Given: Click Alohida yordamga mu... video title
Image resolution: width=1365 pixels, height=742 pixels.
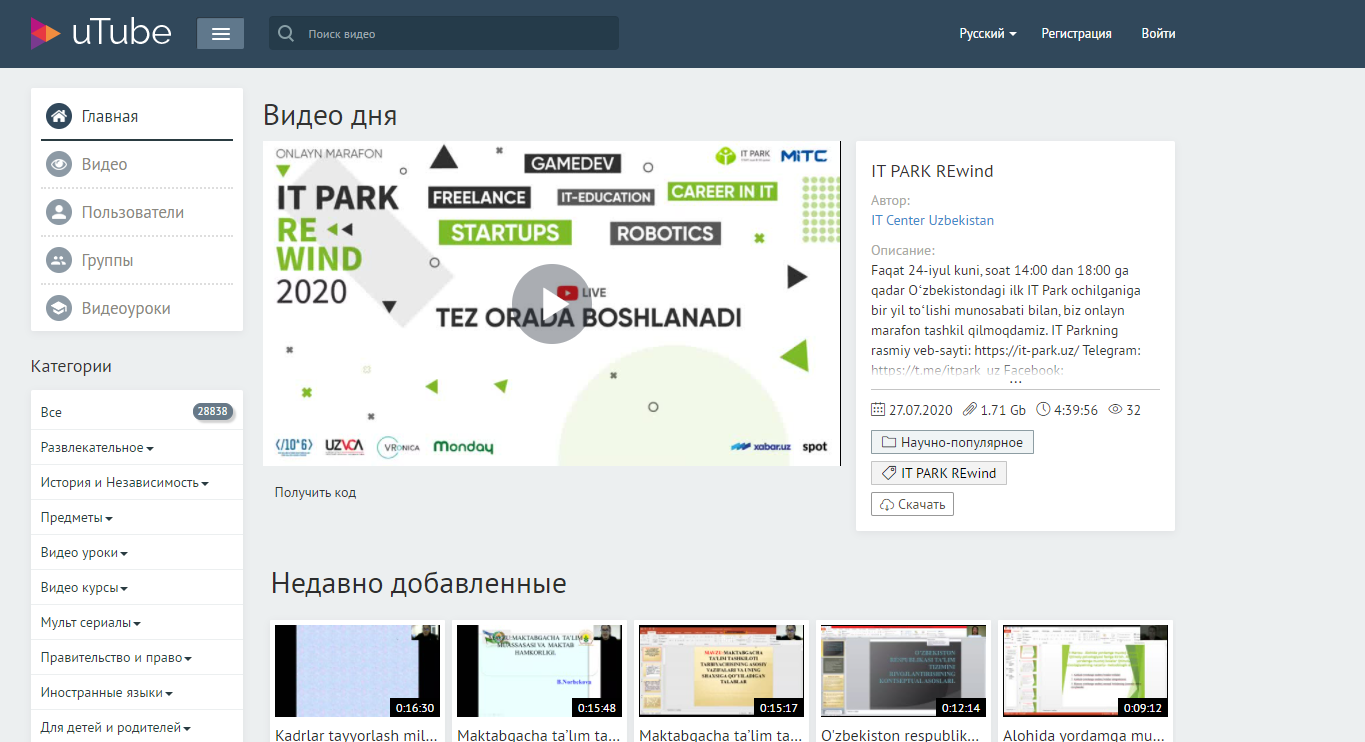Looking at the screenshot, I should (1085, 735).
